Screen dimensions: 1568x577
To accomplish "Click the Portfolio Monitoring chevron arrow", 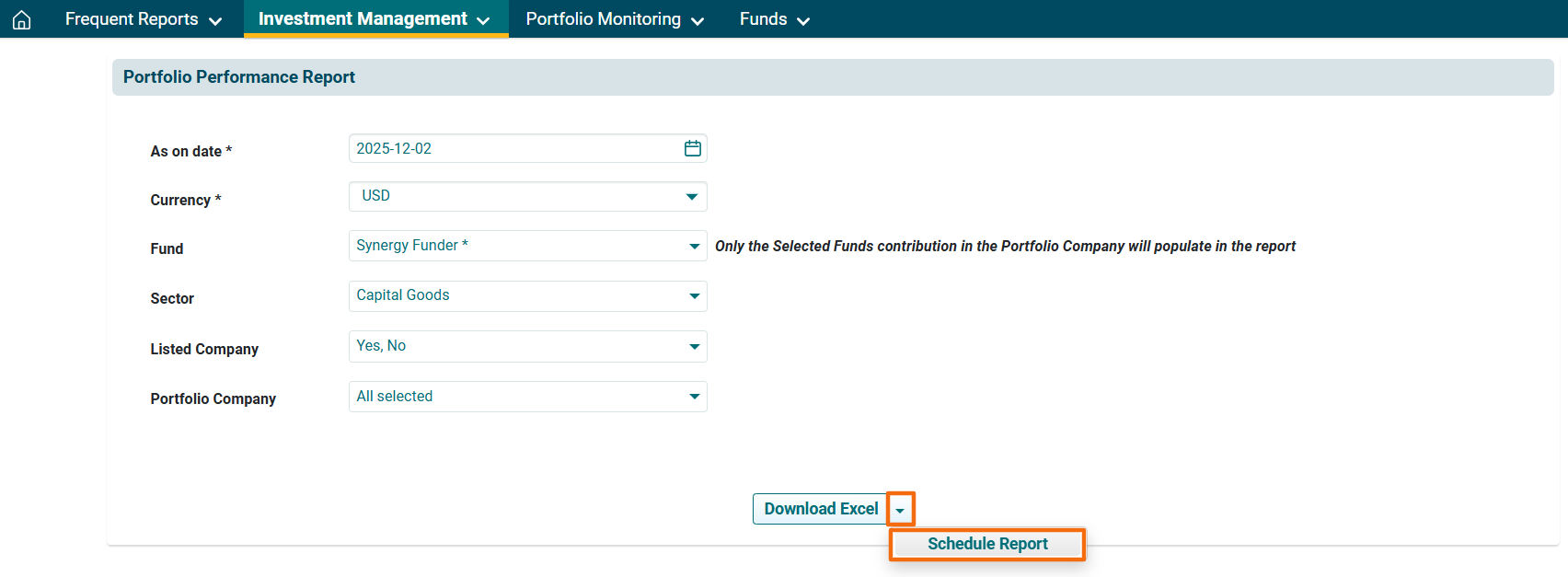I will click(698, 21).
